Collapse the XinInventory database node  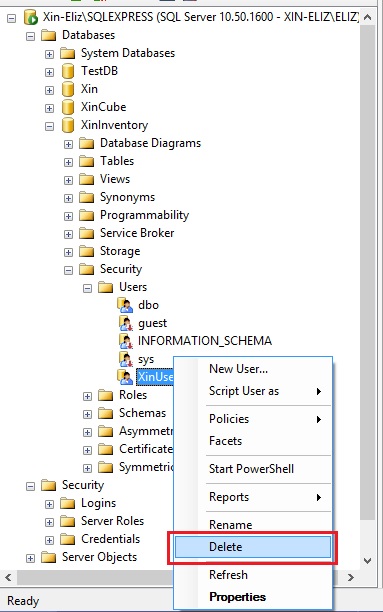(49, 126)
